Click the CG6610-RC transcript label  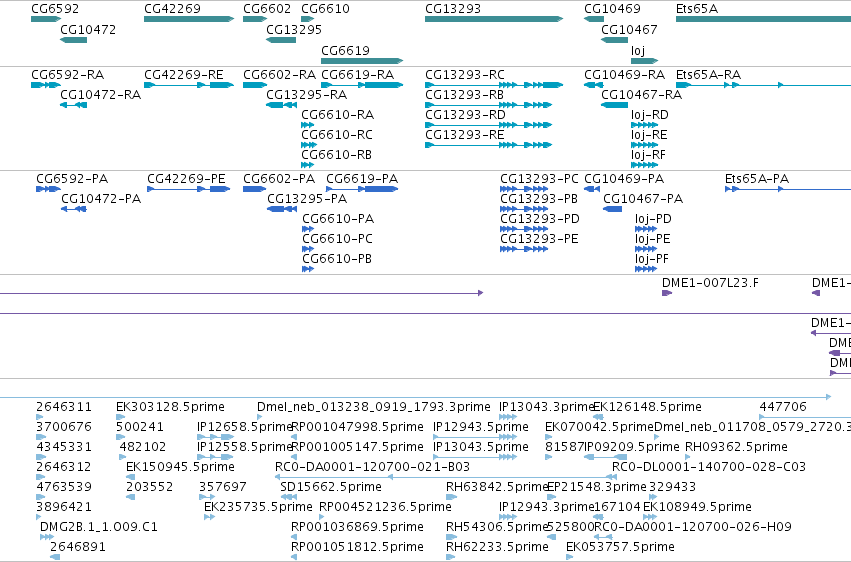(337, 135)
